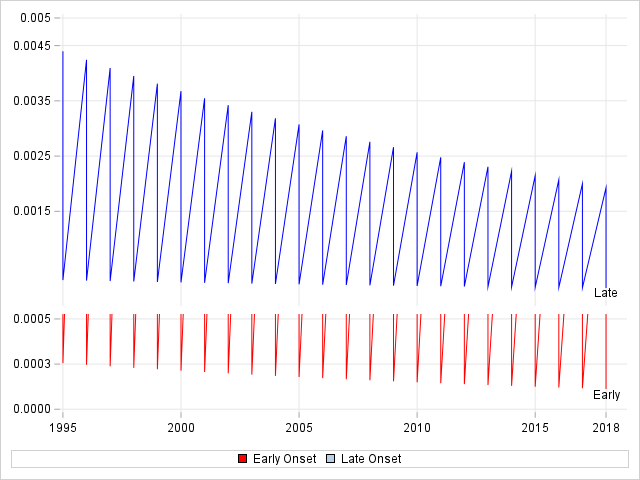Click the y-axis value 0.0000
The width and height of the screenshot is (640, 480).
tap(32, 409)
